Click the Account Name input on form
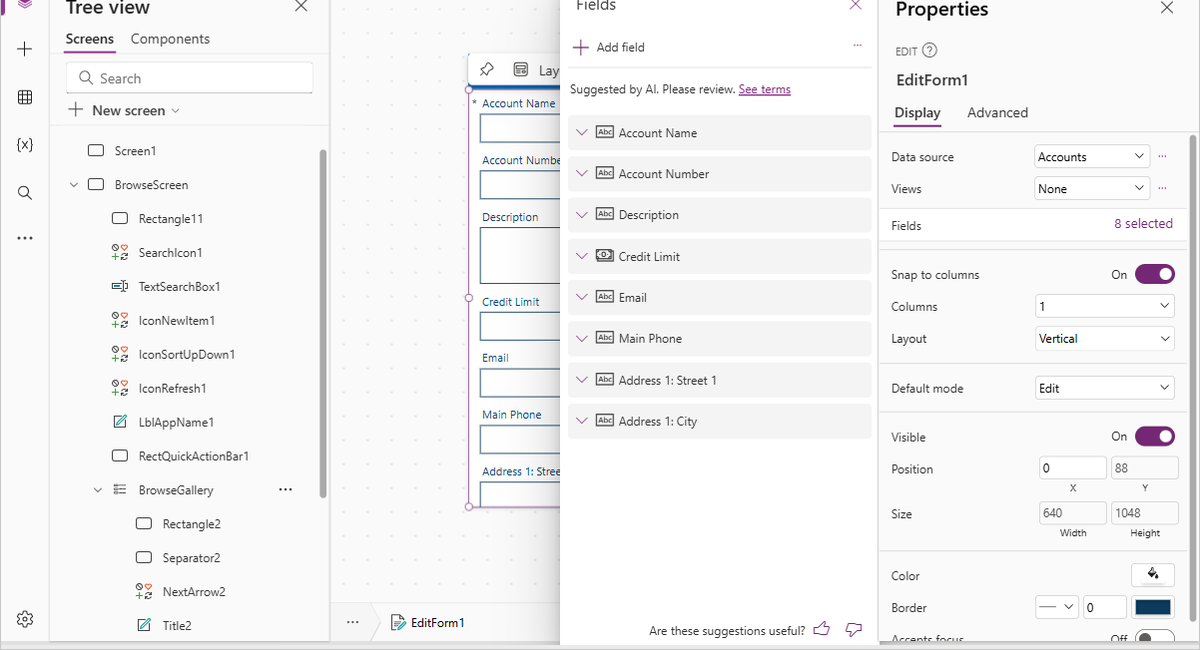1200x650 pixels. click(519, 128)
